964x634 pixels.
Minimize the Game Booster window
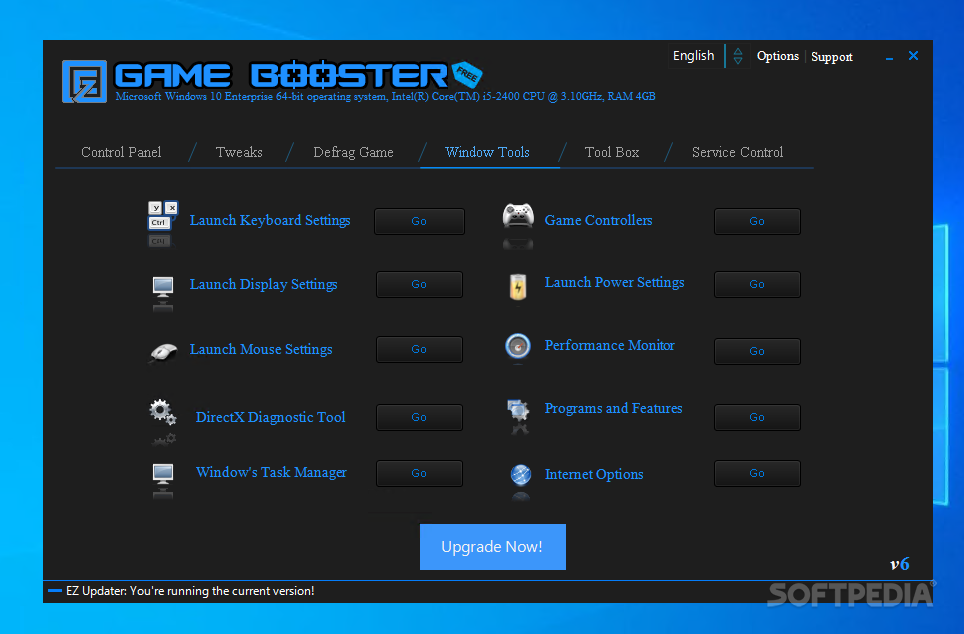889,57
